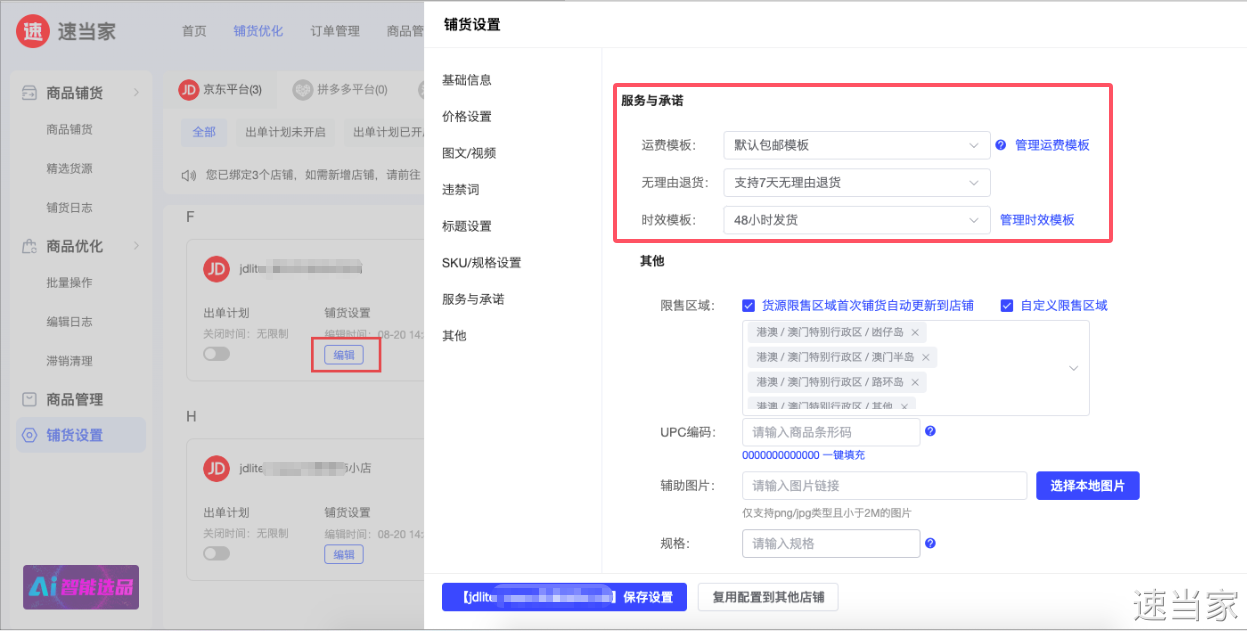Click the UPC编码 barcode input field

coord(830,432)
